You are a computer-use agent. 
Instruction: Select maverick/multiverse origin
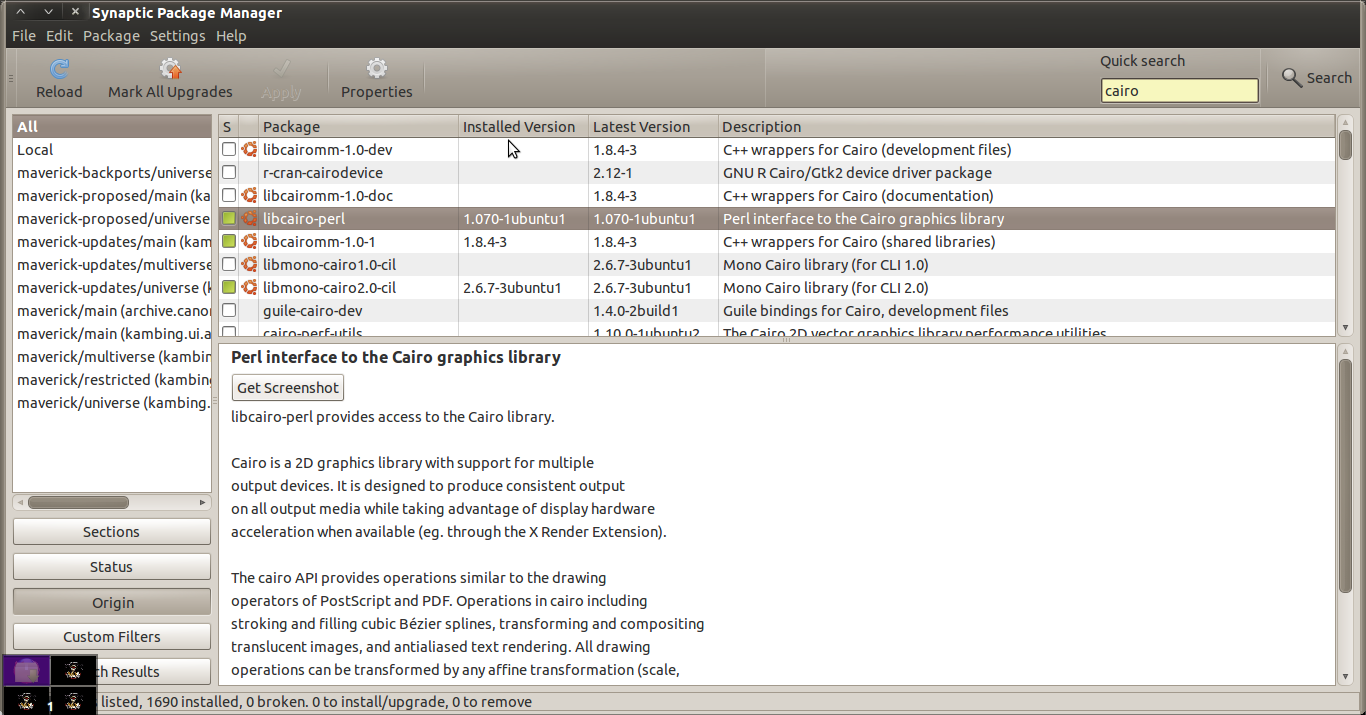[x=112, y=357]
